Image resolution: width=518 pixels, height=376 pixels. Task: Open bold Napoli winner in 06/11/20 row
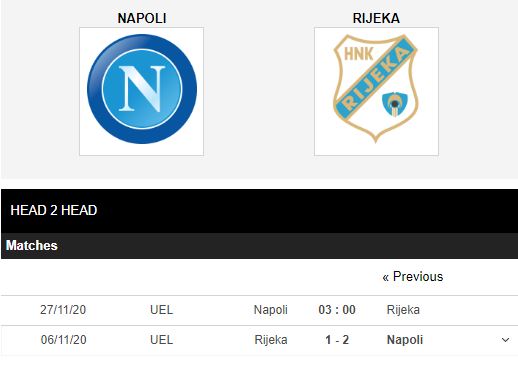click(405, 340)
